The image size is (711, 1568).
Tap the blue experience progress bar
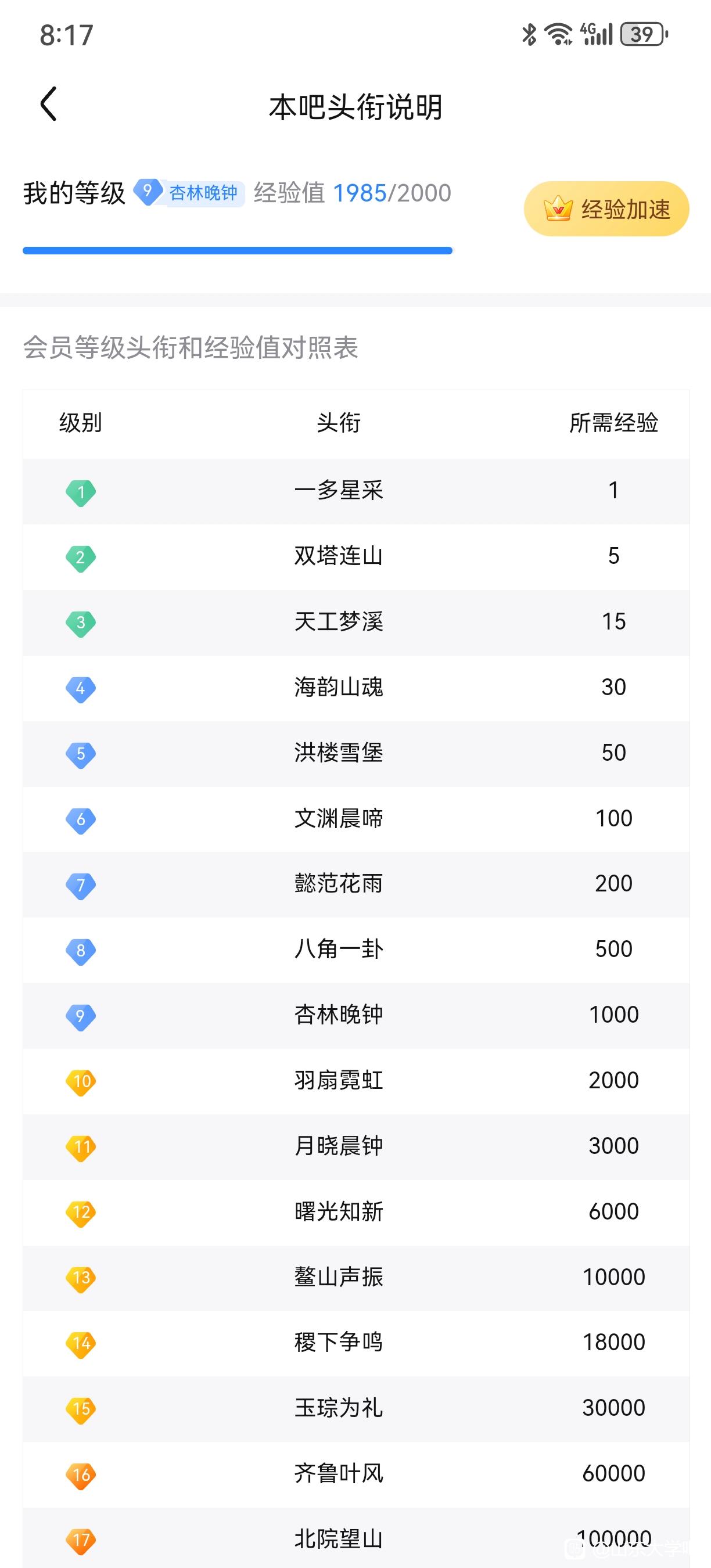[x=238, y=251]
